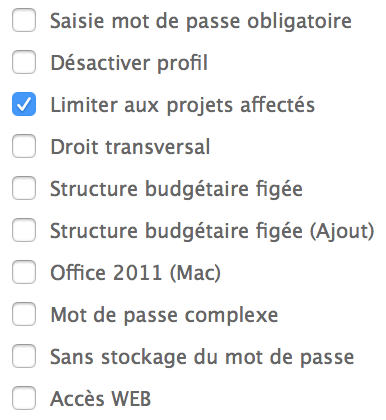Enable Saisie mot de passe obligatoire checkbox
This screenshot has width=386, height=420.
pyautogui.click(x=24, y=20)
